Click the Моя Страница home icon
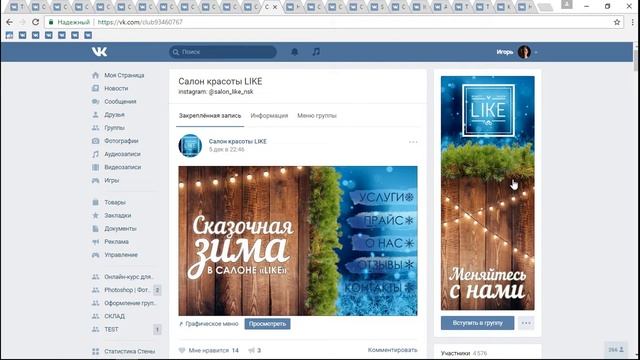640x360 pixels. click(x=96, y=75)
